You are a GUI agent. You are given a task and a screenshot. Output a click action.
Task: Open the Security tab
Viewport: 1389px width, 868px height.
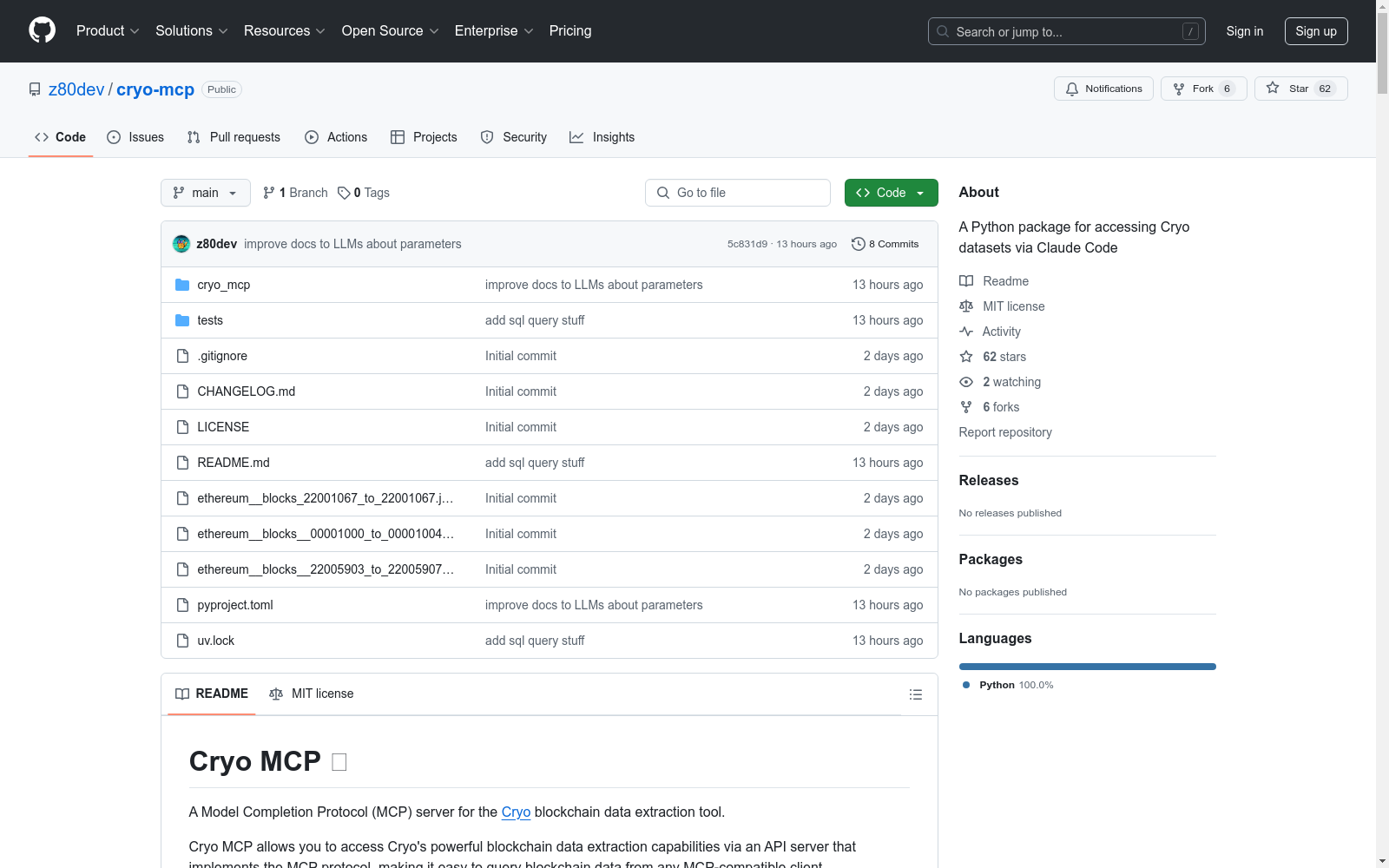coord(514,137)
